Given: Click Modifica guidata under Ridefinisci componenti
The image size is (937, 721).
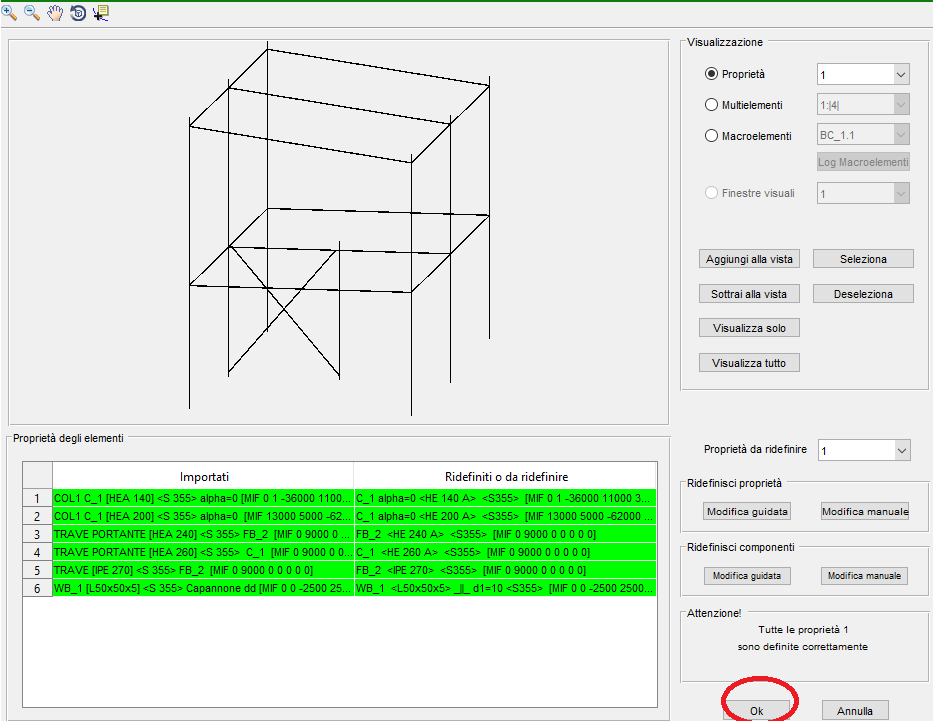Looking at the screenshot, I should click(747, 576).
